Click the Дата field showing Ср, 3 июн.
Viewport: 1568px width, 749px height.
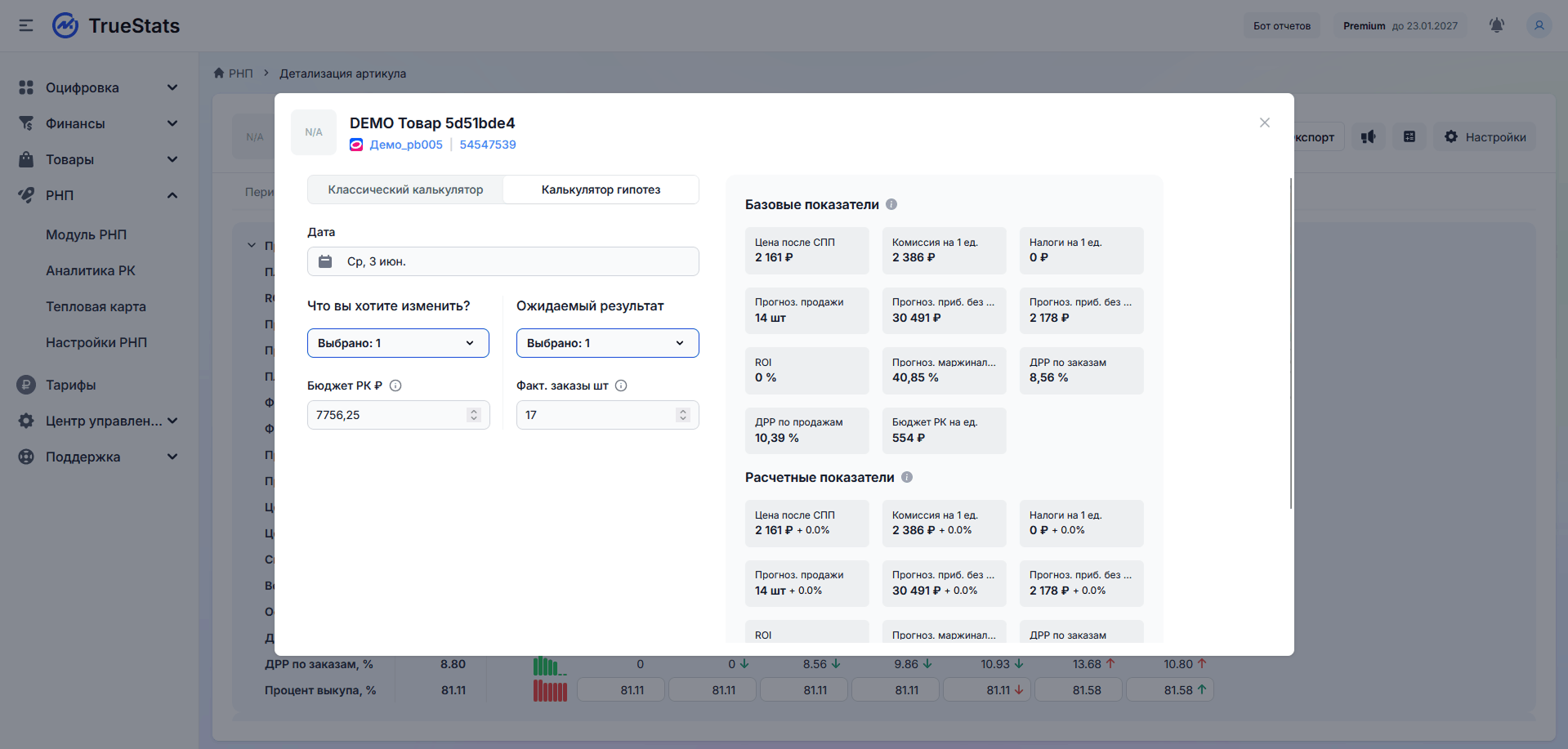pyautogui.click(x=503, y=261)
